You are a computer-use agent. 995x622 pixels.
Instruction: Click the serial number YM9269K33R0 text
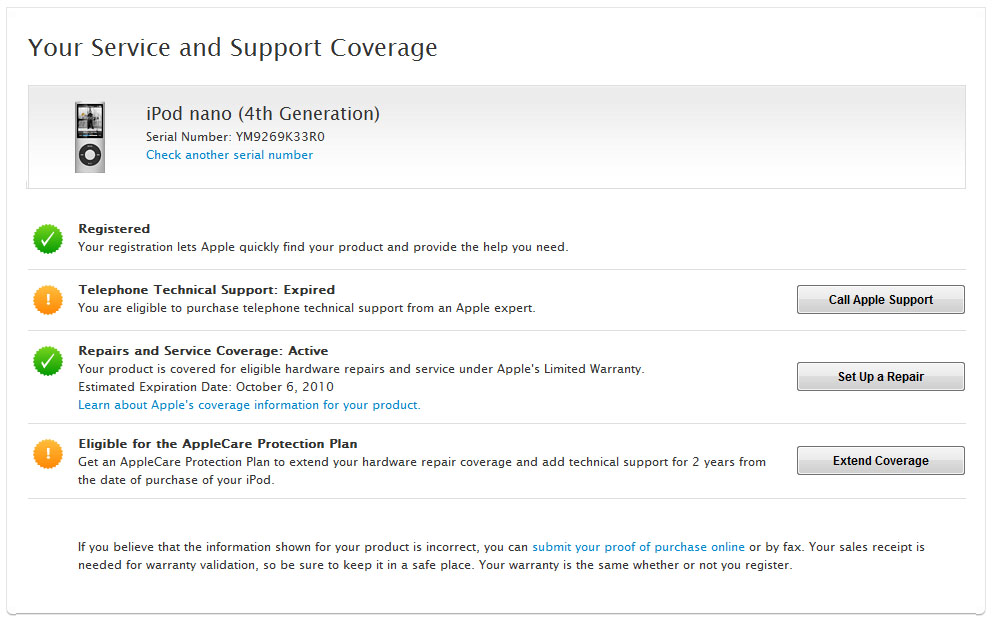(x=280, y=136)
